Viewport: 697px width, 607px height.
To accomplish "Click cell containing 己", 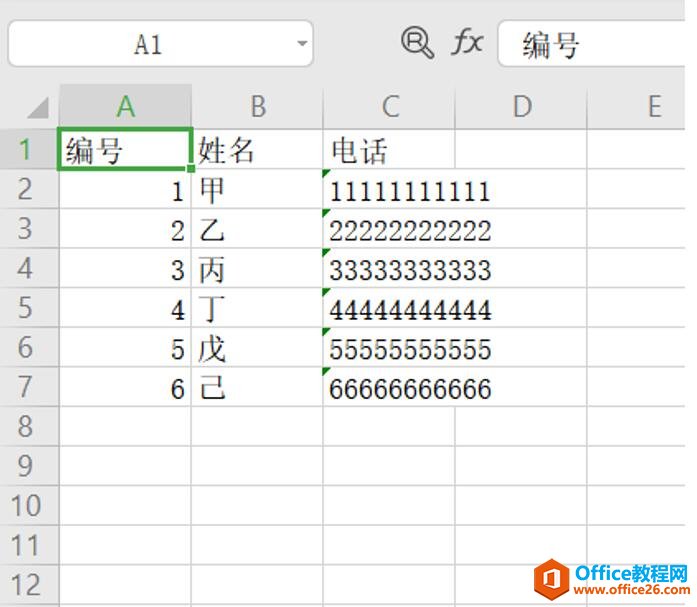I will click(x=257, y=386).
